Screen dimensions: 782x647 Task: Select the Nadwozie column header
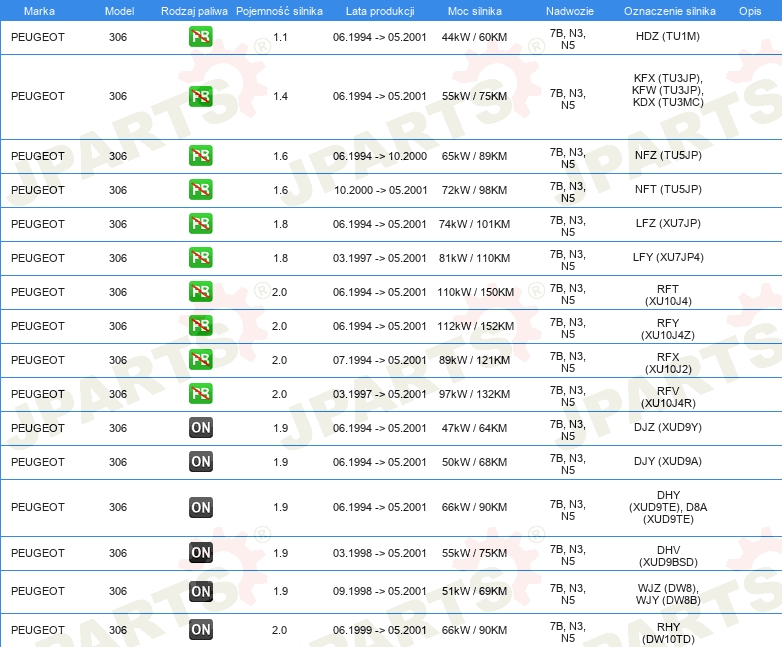pyautogui.click(x=570, y=11)
